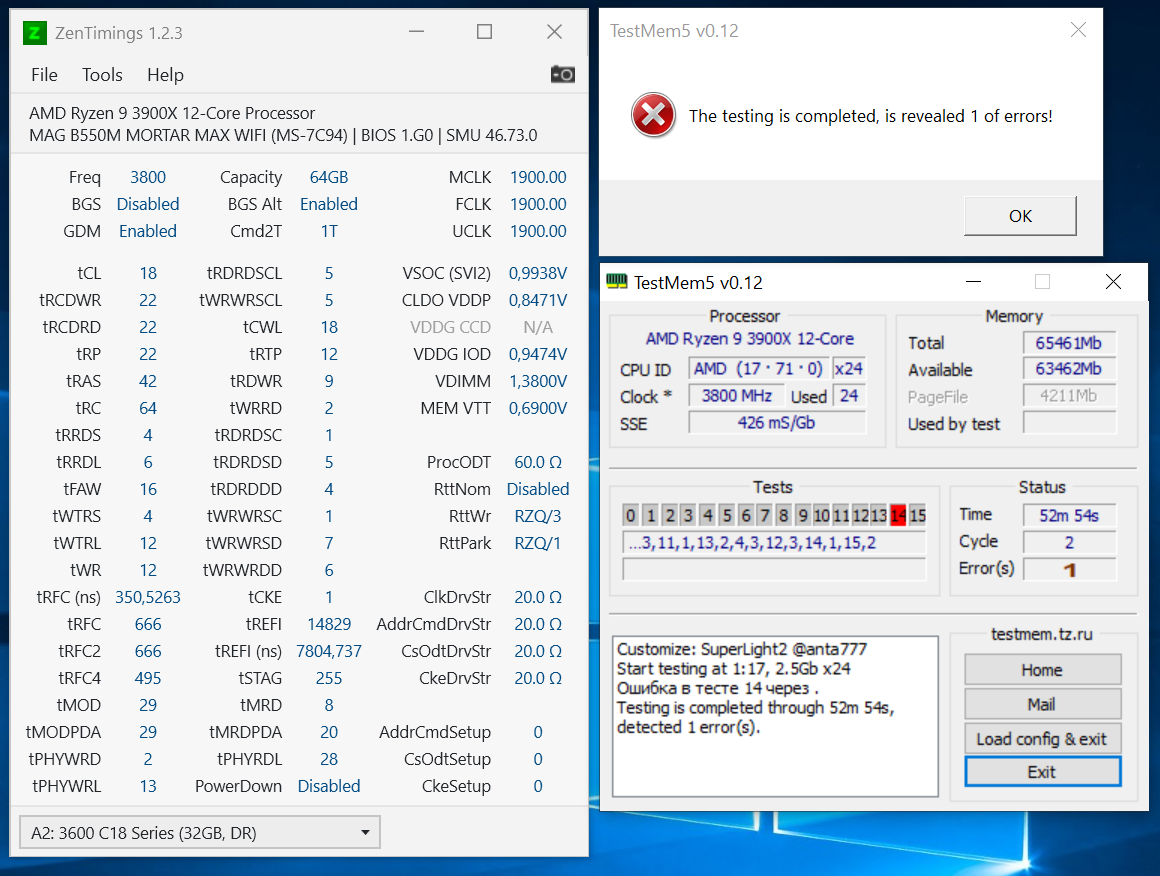Click the Error(s) count value 1
This screenshot has width=1160, height=876.
coord(1069,569)
